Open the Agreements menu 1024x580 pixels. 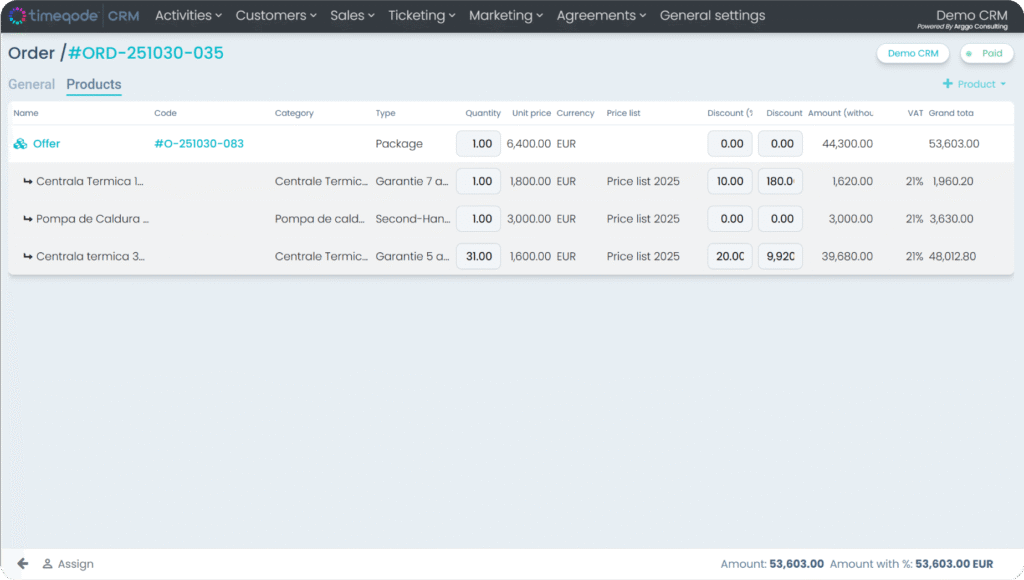(x=601, y=16)
